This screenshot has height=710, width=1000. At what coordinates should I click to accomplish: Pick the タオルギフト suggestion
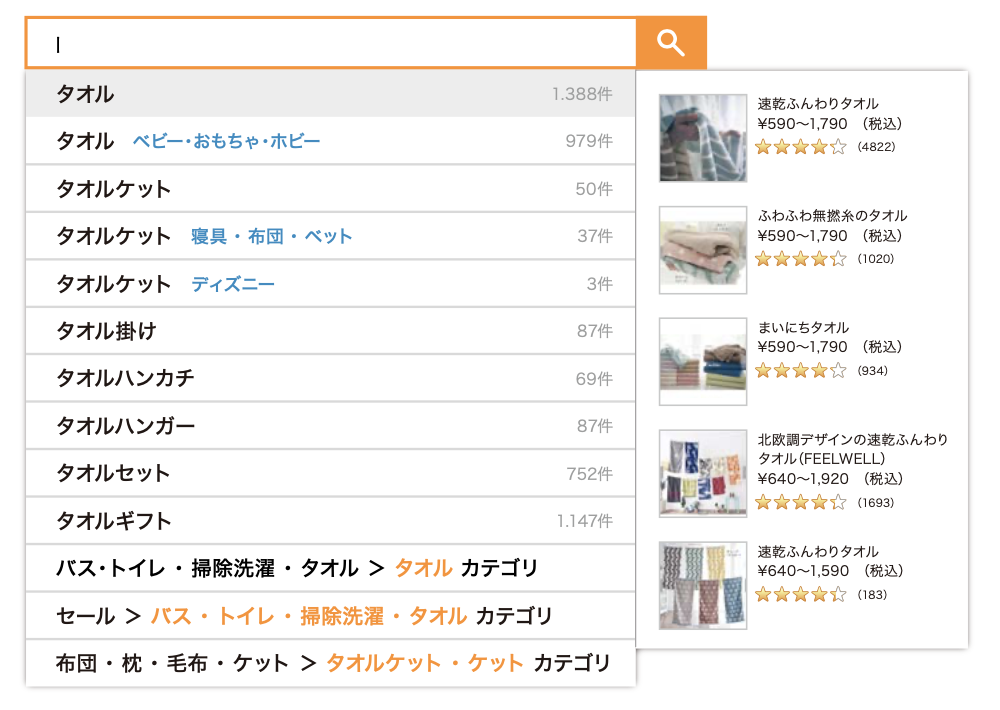coord(330,521)
